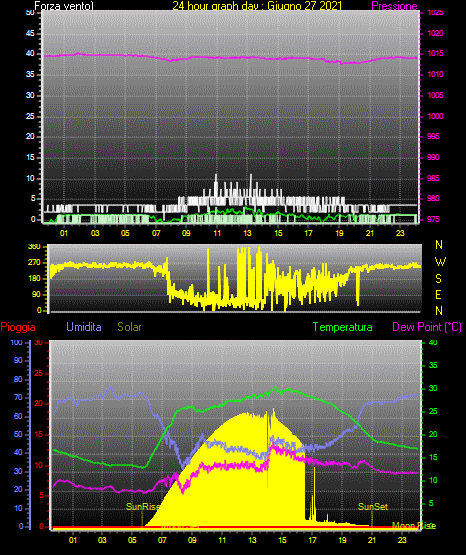Click the Forza vento axis title
Image resolution: width=466 pixels, height=555 pixels.
[x=64, y=6]
